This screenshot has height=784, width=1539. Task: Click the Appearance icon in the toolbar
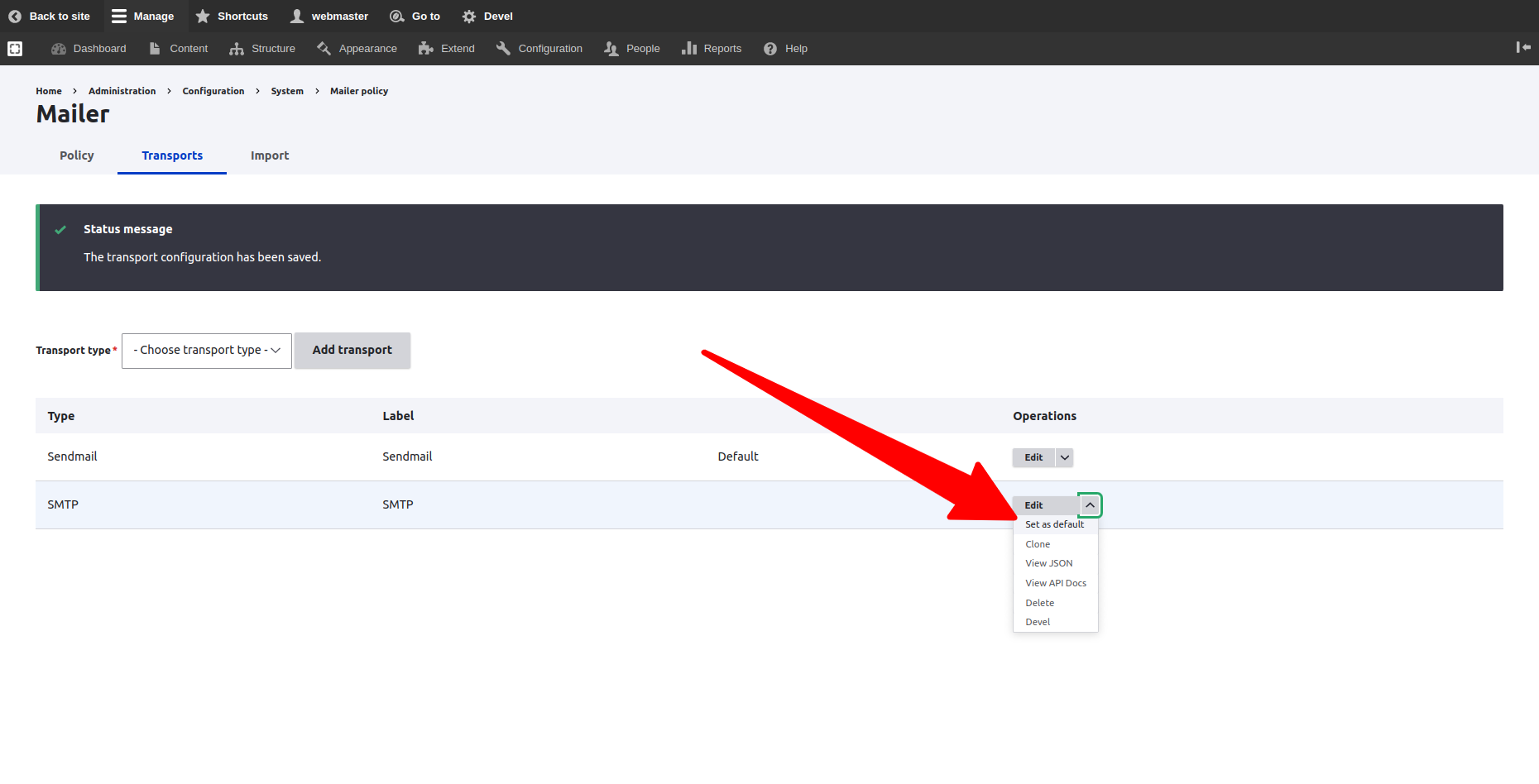324,49
